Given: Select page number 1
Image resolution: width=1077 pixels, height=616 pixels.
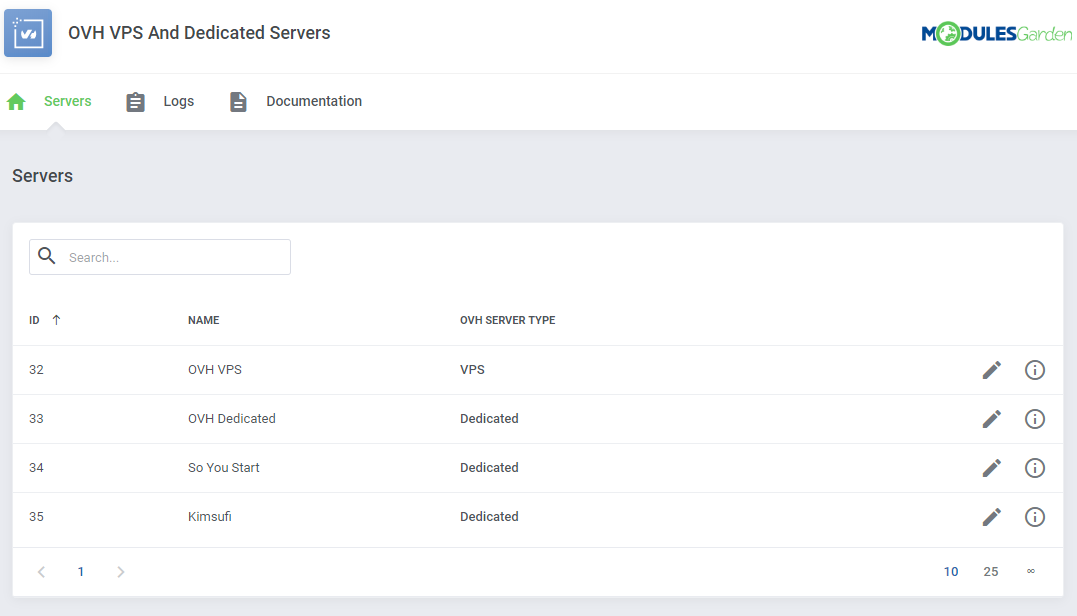Looking at the screenshot, I should pos(80,571).
